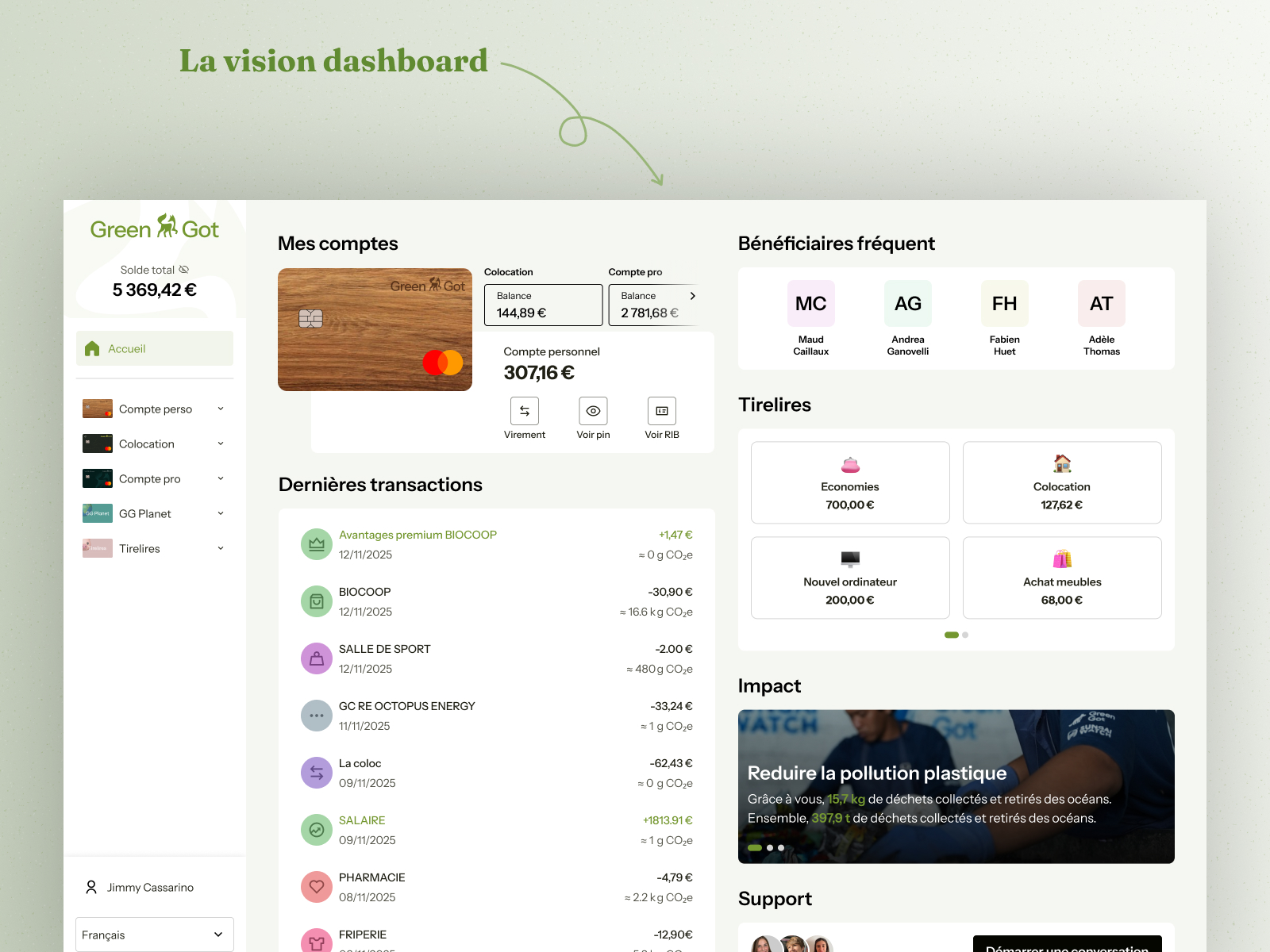1270x952 pixels.
Task: Click the Reduire la pollution plastique banner
Action: pos(956,786)
